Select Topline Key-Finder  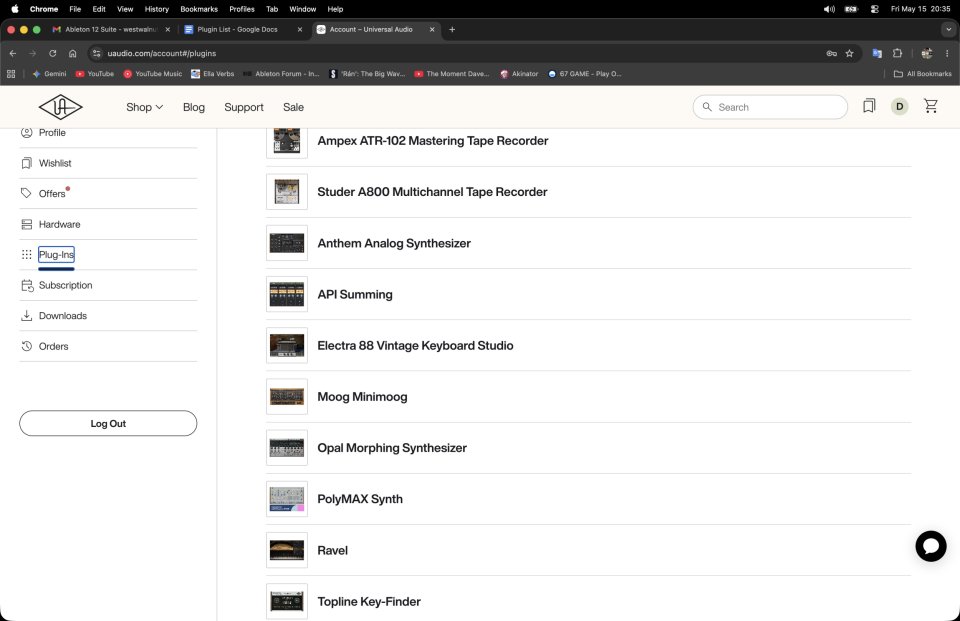click(369, 601)
